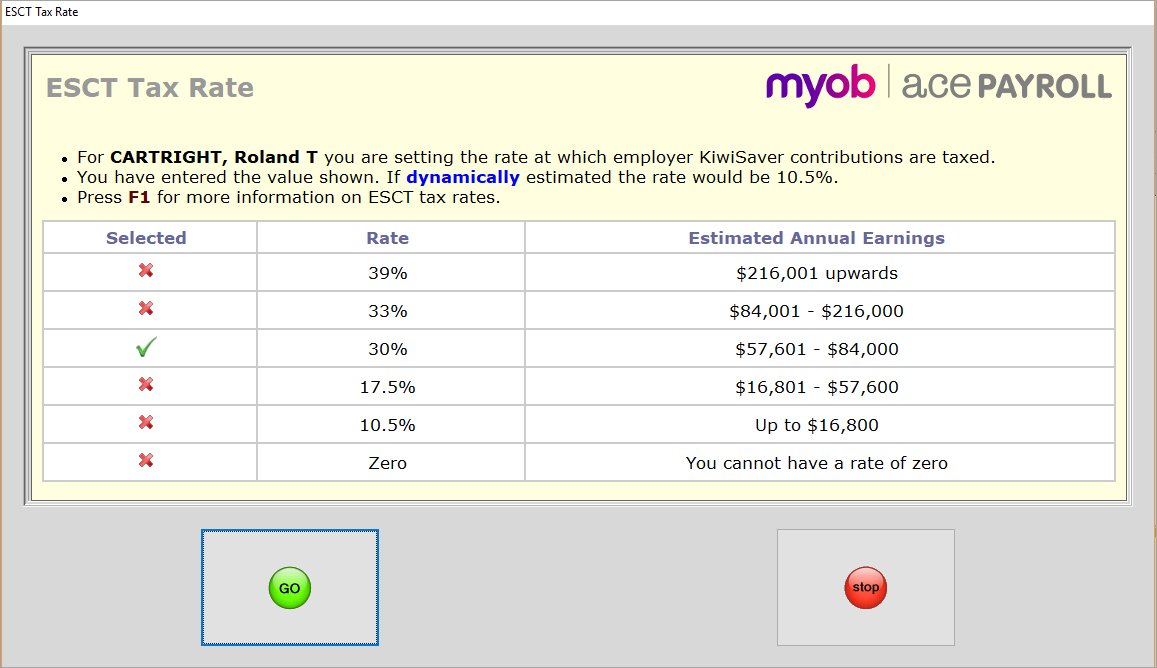
Task: Click the 'Selected' column header
Action: point(146,238)
